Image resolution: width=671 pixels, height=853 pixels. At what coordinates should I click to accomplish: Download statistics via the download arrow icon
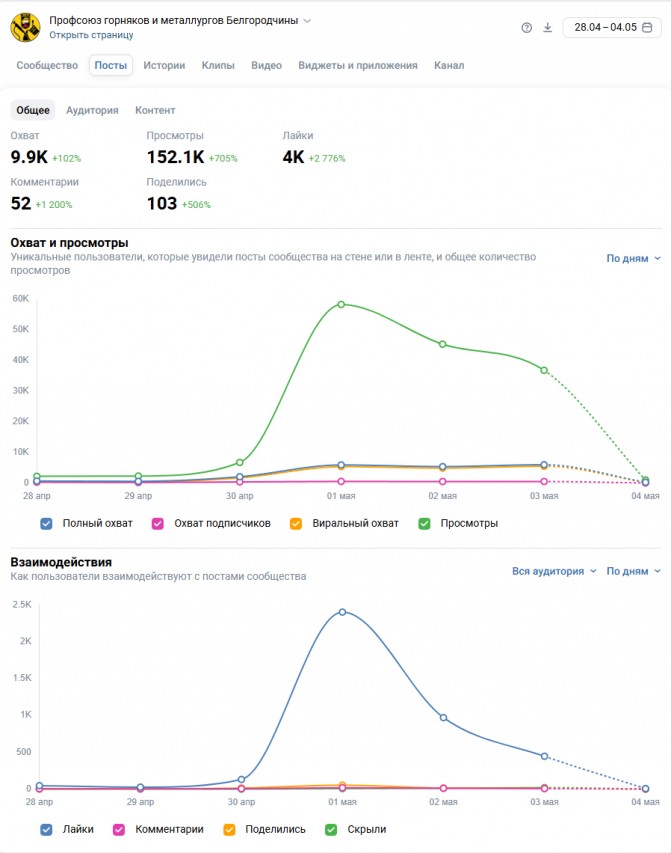(547, 28)
